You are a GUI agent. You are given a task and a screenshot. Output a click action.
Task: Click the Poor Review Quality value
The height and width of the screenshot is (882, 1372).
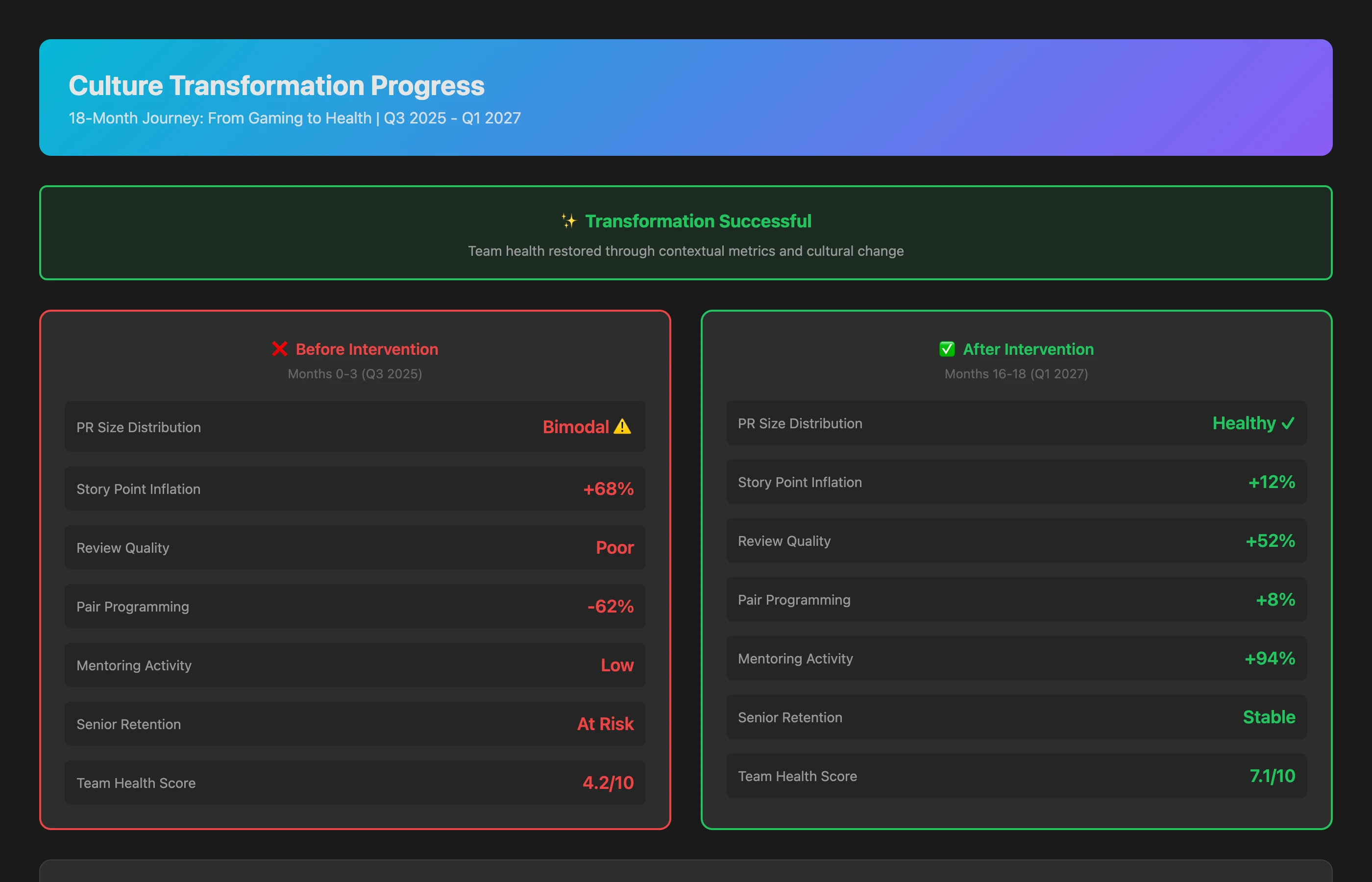click(615, 547)
